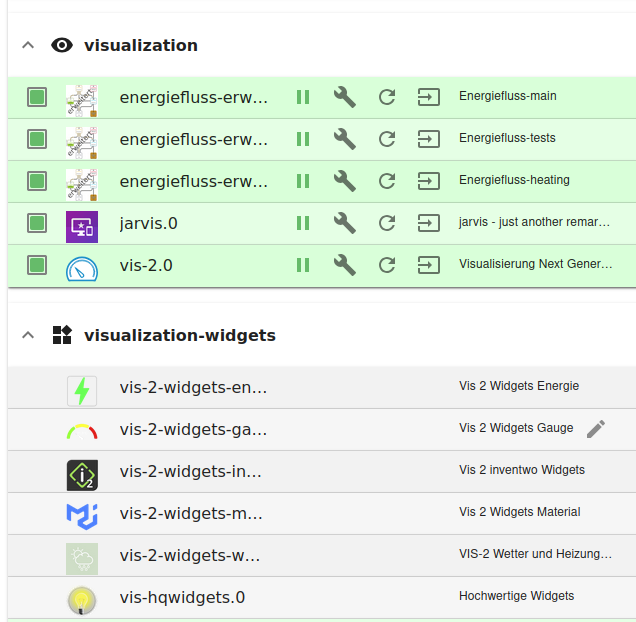Image resolution: width=636 pixels, height=622 pixels.
Task: Collapse the visualization group
Action: tap(28, 45)
